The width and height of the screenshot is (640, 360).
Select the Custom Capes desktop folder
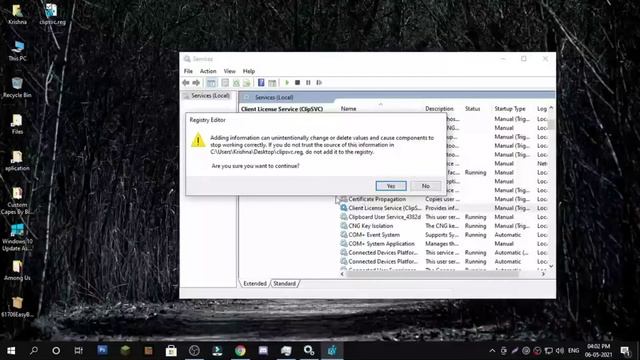coord(17,201)
